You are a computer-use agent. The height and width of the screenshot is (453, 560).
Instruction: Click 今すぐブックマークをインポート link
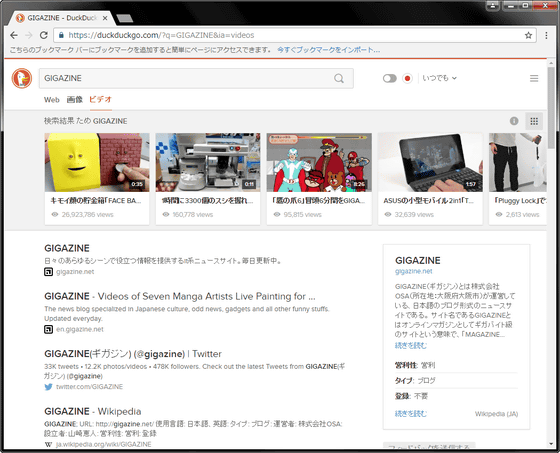click(x=329, y=50)
